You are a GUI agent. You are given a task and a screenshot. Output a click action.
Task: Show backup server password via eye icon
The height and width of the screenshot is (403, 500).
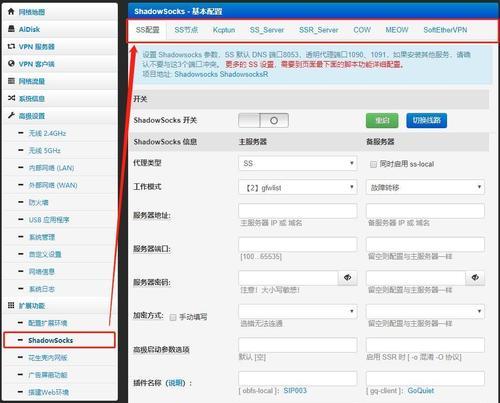point(475,278)
